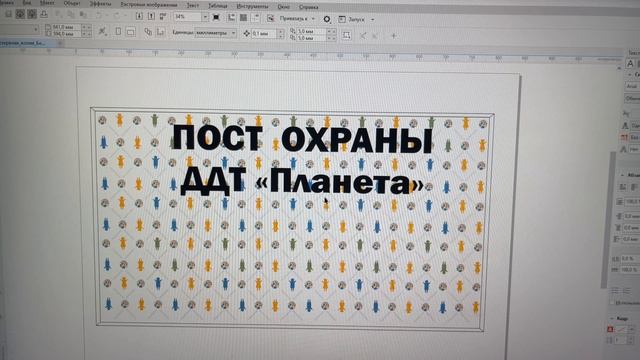Click the nudge distance field 0,1 мм
The height and width of the screenshot is (360, 640).
click(264, 33)
